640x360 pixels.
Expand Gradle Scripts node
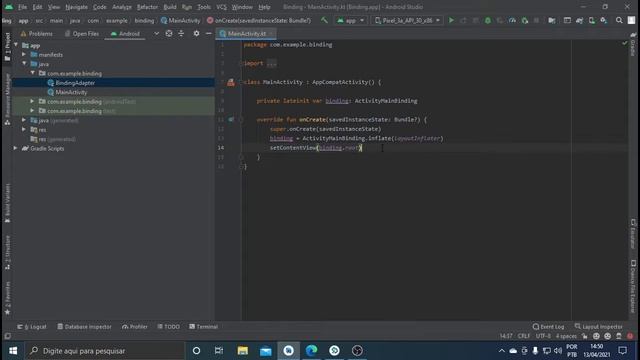[x=16, y=148]
